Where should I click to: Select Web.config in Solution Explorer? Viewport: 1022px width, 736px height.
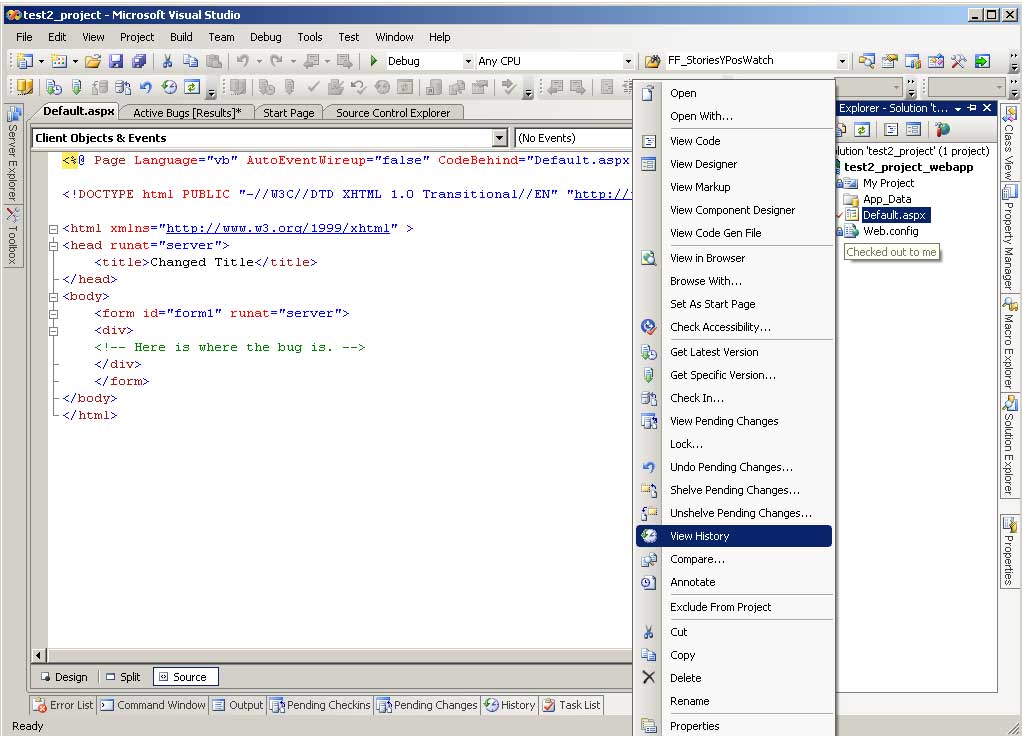tap(890, 231)
